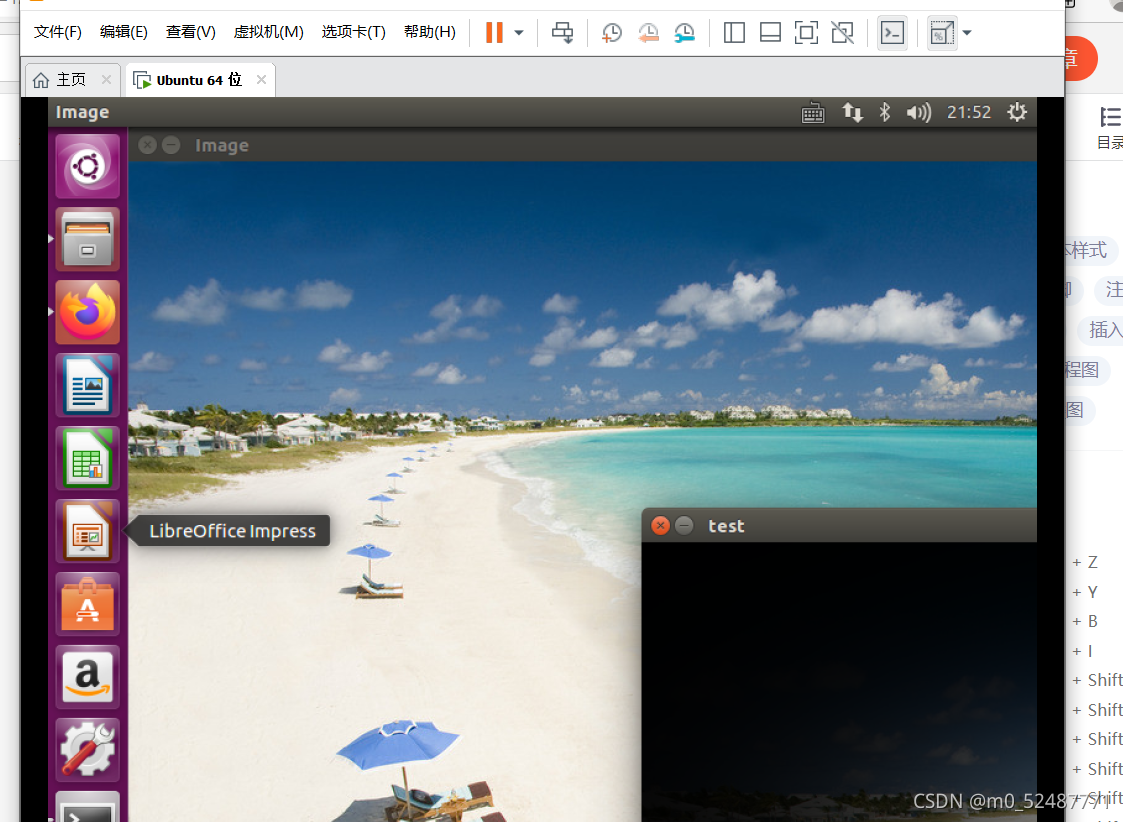Open System Settings wrench-gear launcher icon

[x=87, y=750]
